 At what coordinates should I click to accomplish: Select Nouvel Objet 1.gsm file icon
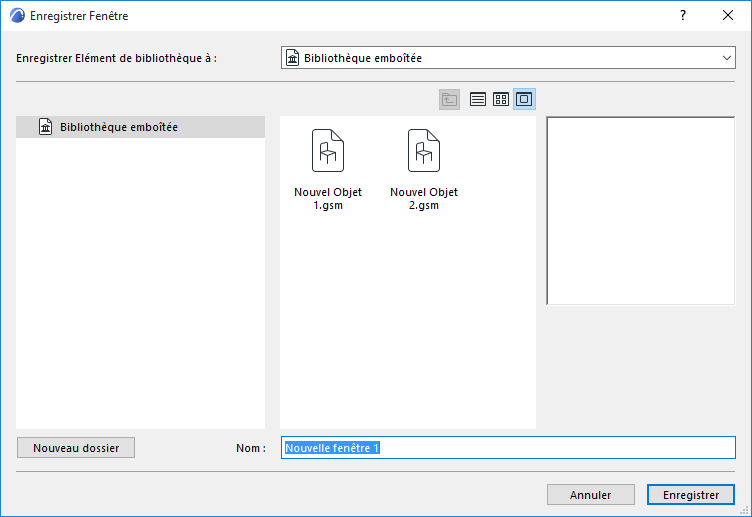[x=328, y=151]
